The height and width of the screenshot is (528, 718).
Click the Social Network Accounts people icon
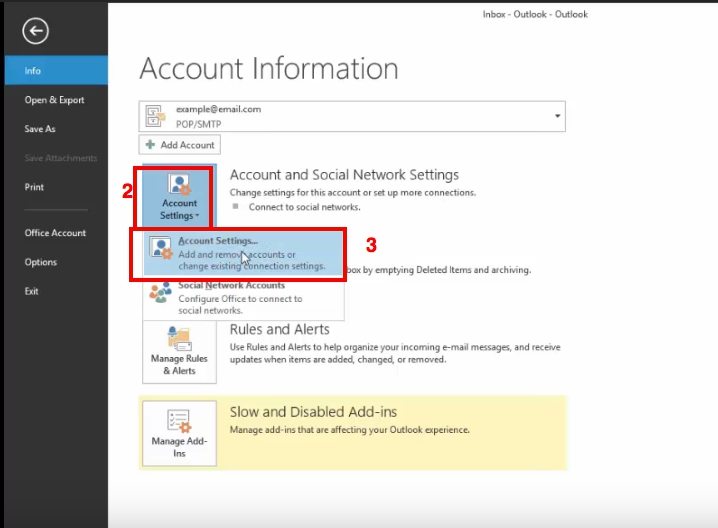[161, 293]
